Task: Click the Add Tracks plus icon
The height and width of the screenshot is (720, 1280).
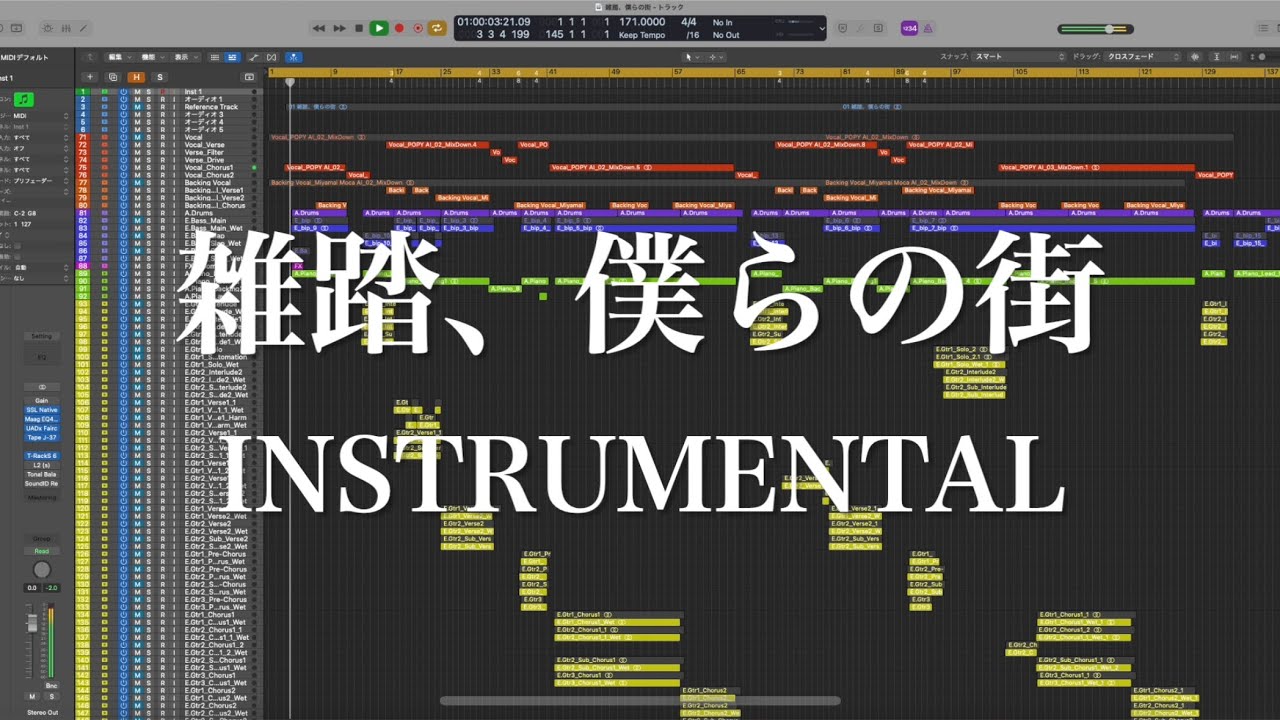Action: [89, 77]
